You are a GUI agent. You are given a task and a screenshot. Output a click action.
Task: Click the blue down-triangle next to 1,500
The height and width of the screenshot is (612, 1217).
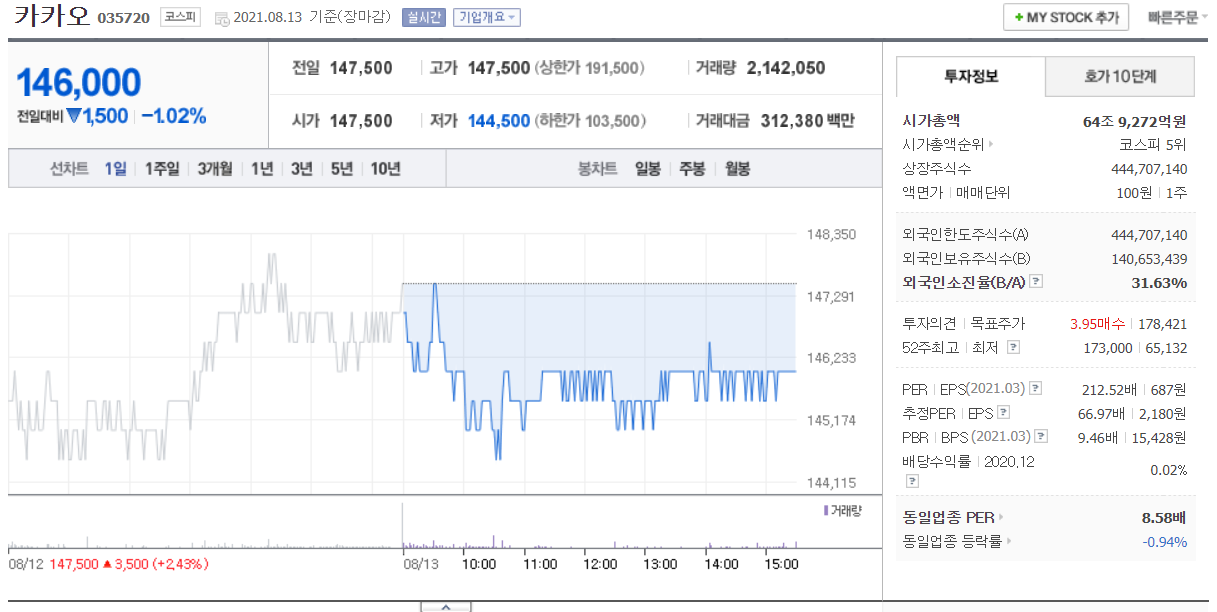click(x=73, y=116)
